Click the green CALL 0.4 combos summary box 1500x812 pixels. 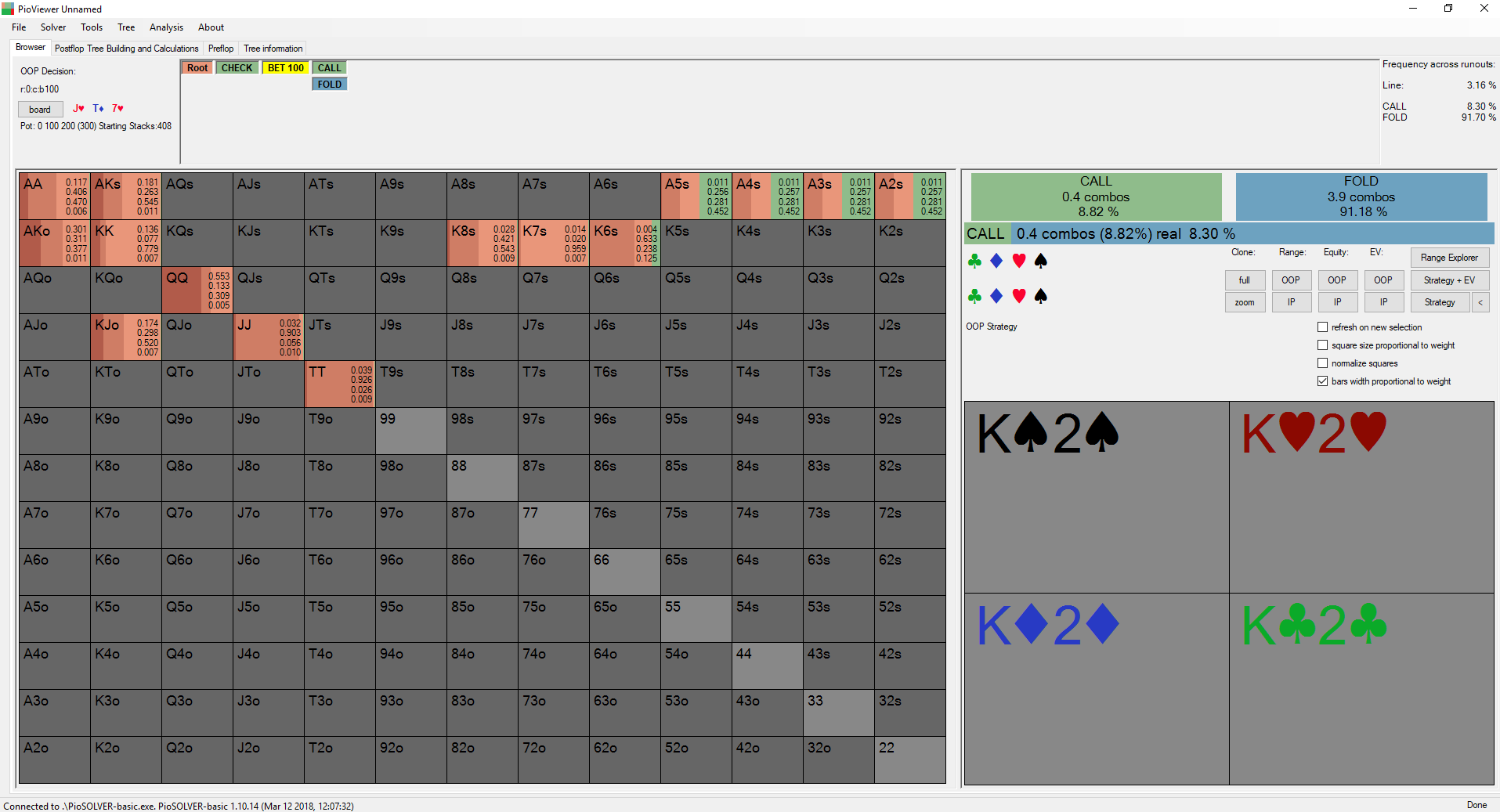point(1096,197)
